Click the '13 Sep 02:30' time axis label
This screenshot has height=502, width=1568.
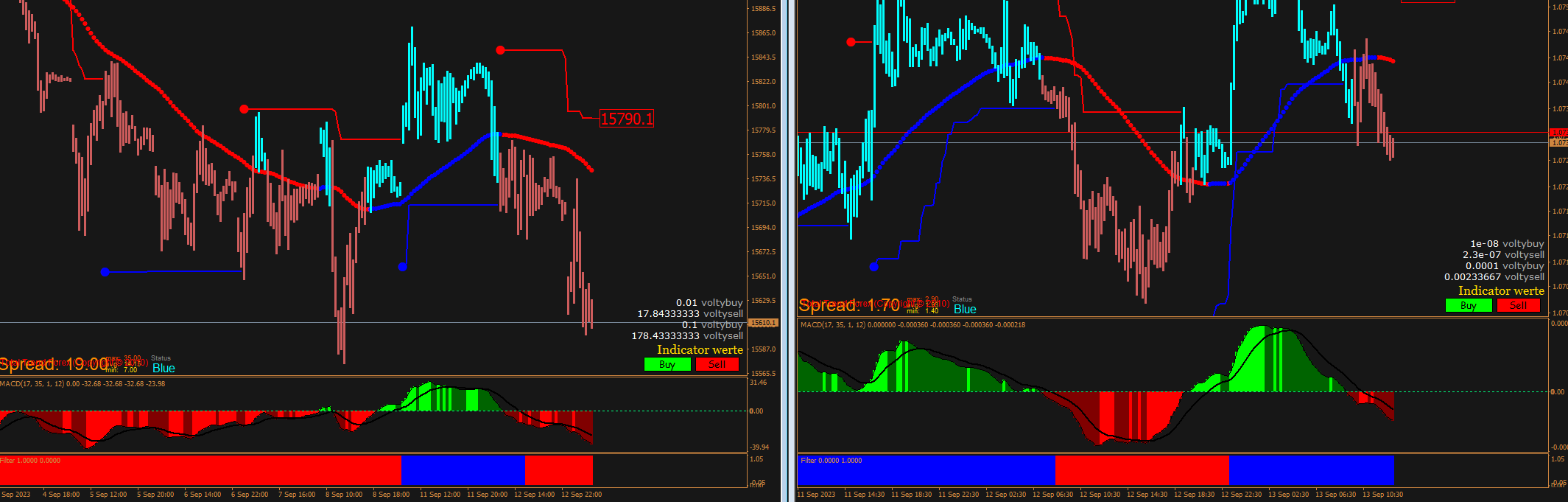tap(1289, 495)
